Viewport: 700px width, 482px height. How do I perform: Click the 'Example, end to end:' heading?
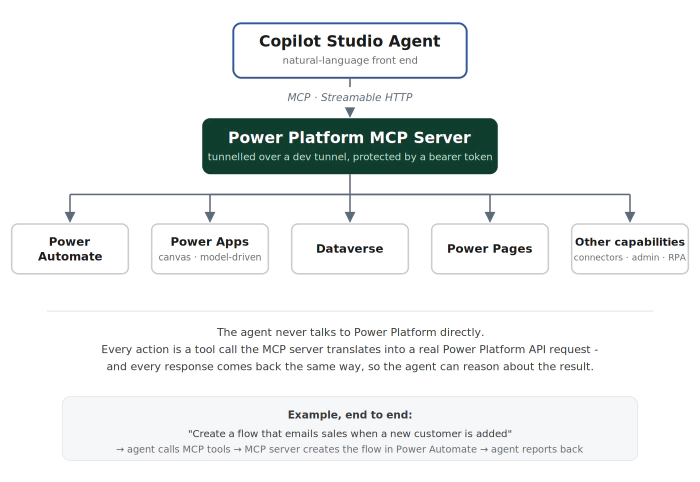pyautogui.click(x=350, y=415)
